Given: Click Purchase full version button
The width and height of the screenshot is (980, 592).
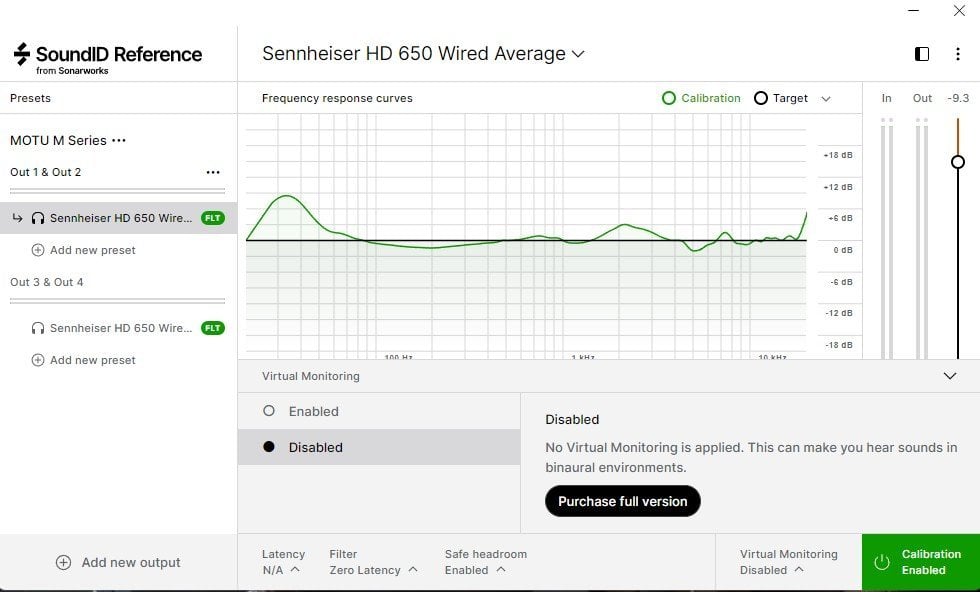Looking at the screenshot, I should 622,501.
